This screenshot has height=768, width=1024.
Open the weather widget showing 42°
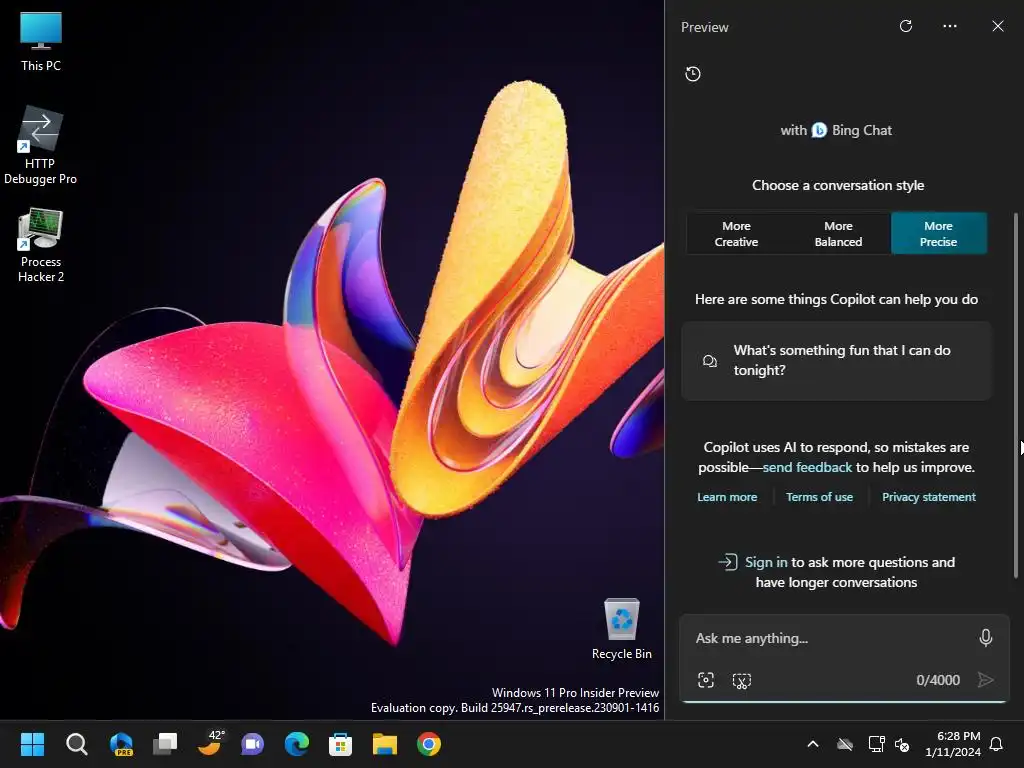[x=210, y=743]
